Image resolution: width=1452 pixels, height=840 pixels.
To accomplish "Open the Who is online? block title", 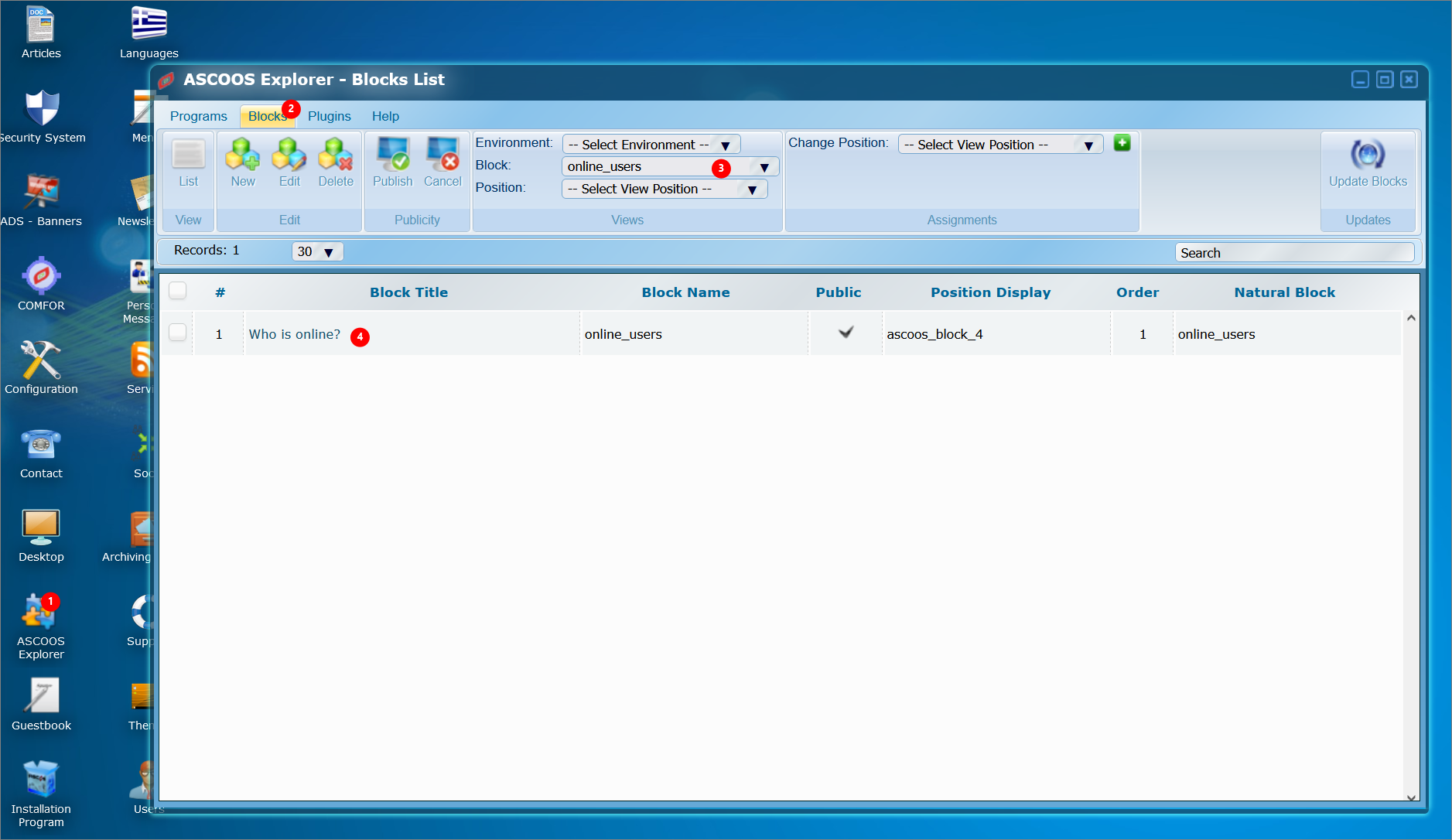I will [x=295, y=334].
